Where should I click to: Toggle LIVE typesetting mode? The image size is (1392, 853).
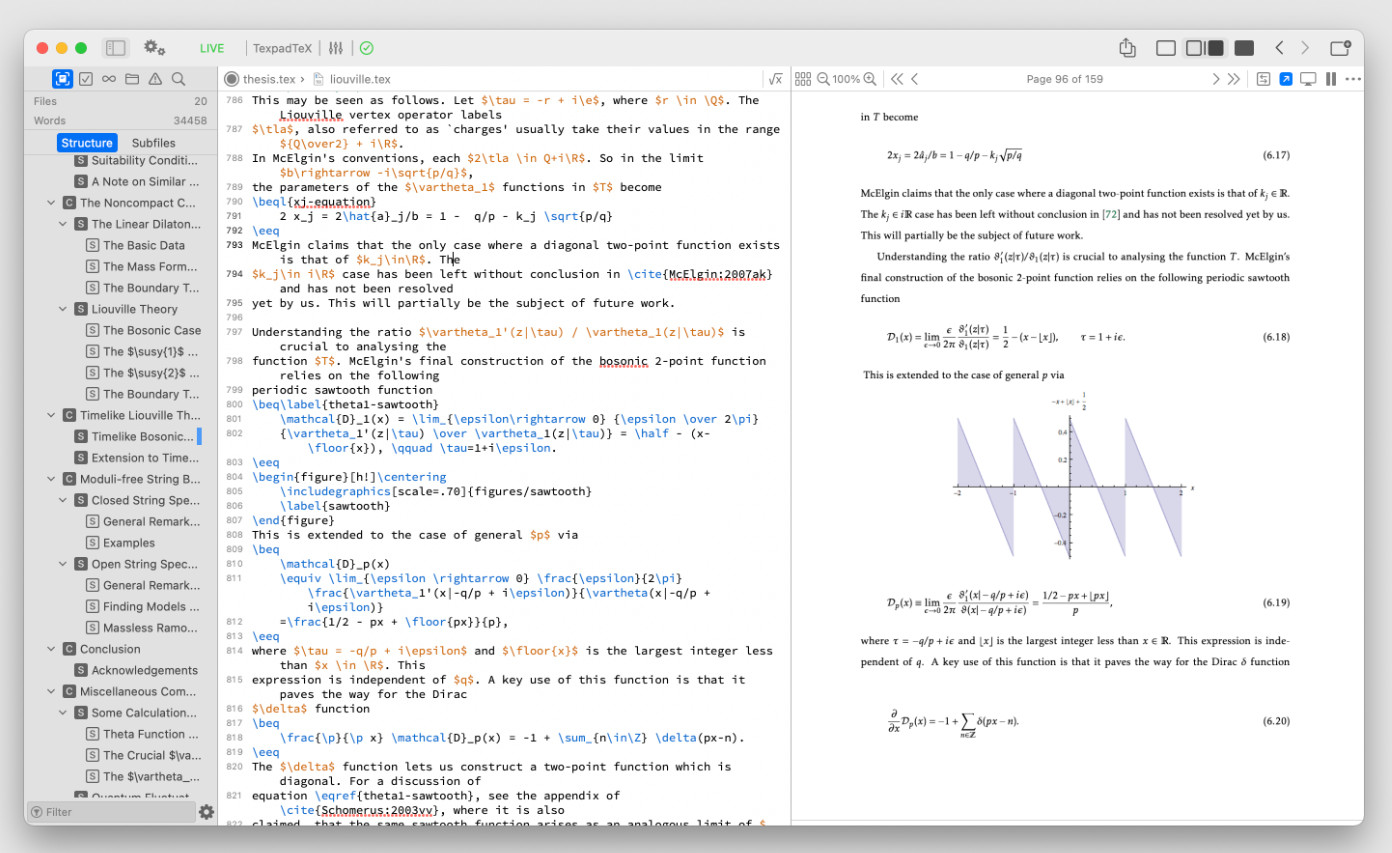click(x=212, y=48)
